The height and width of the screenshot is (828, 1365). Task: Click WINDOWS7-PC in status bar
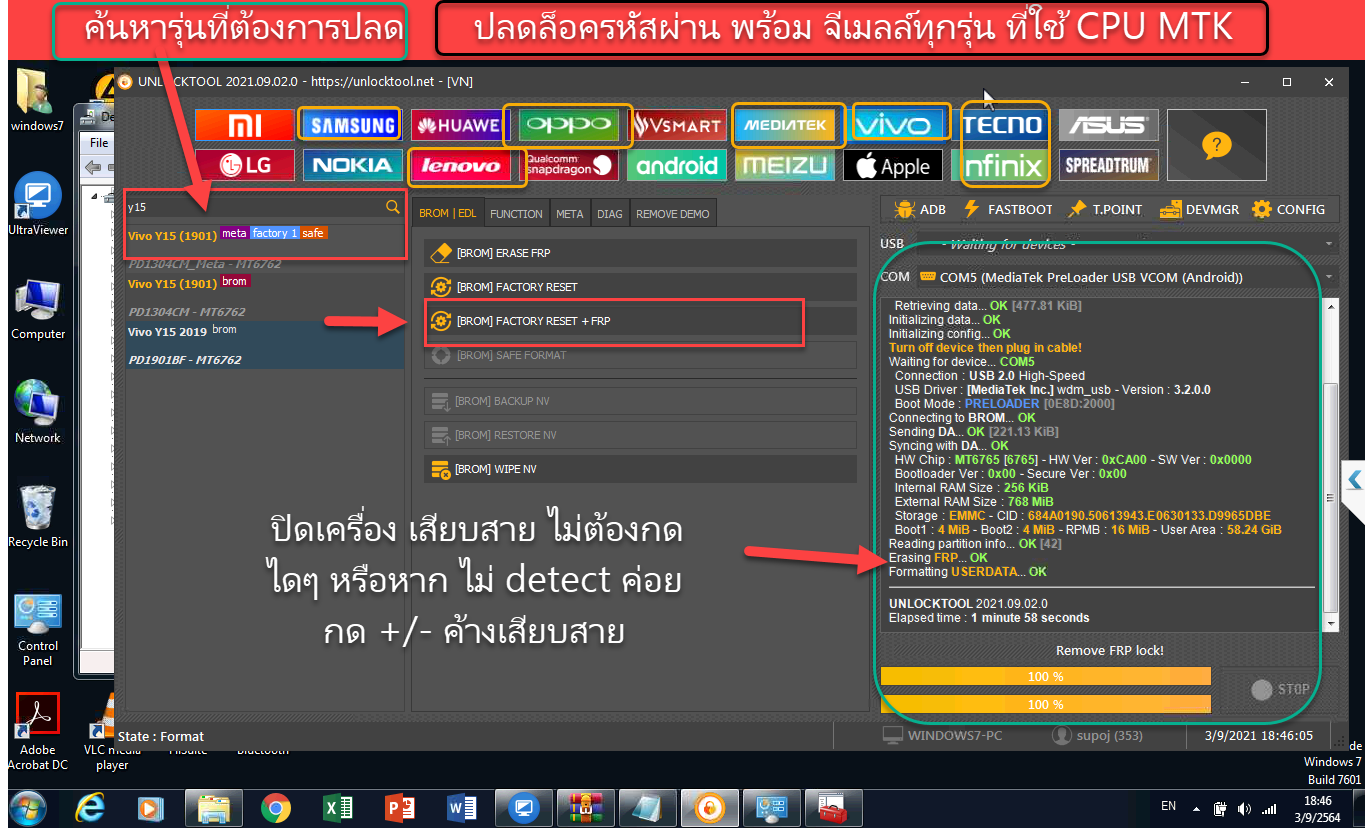click(x=941, y=735)
